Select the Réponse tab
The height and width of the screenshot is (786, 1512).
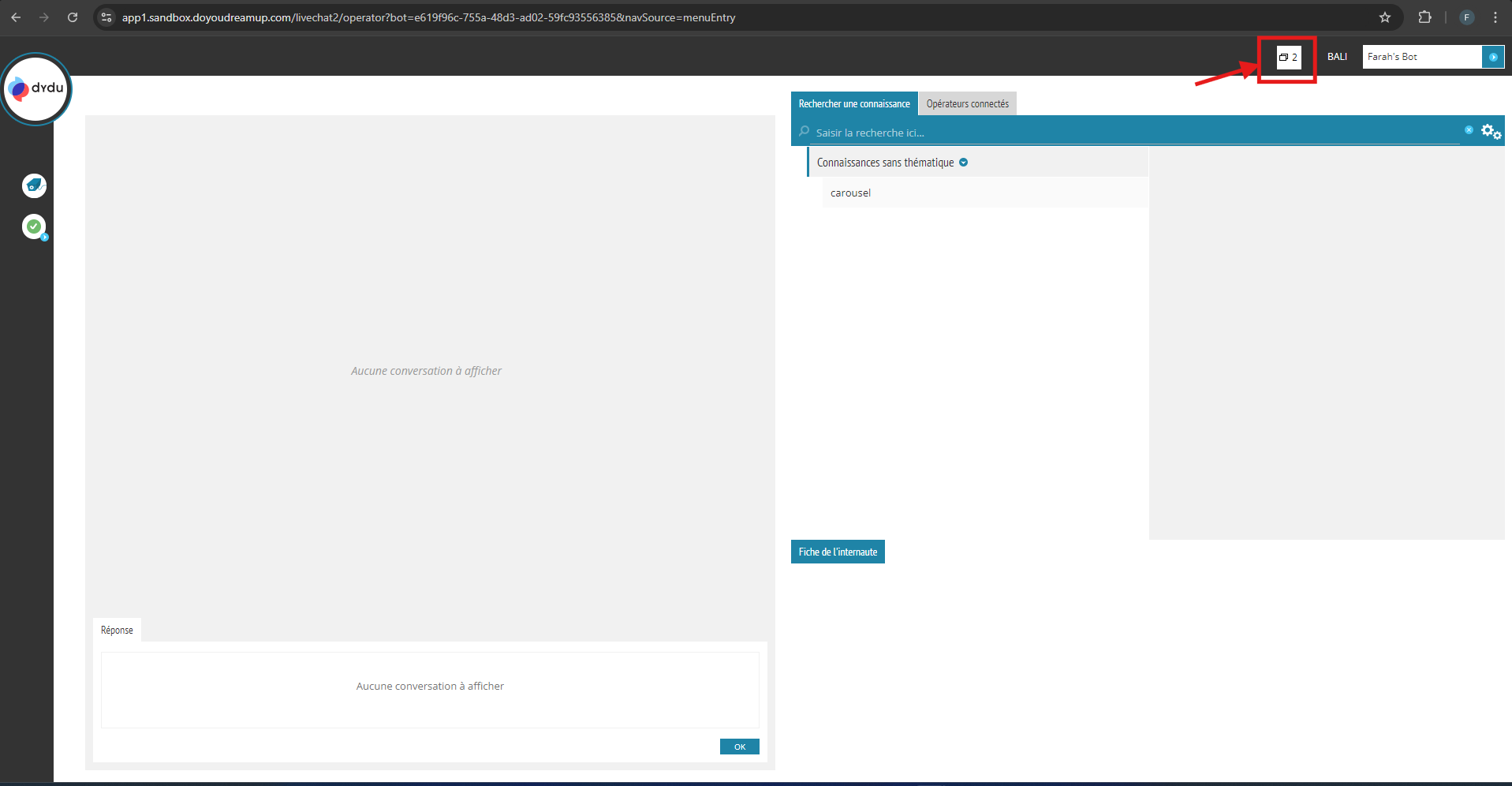point(117,630)
